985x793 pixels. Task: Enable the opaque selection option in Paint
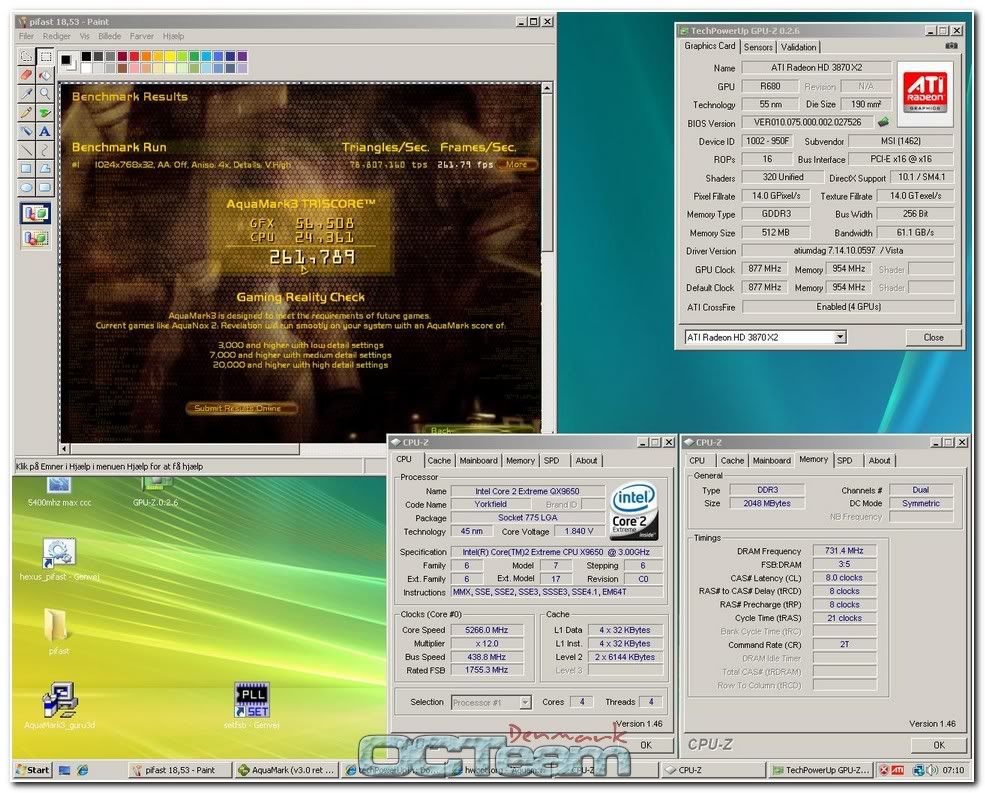pyautogui.click(x=35, y=214)
